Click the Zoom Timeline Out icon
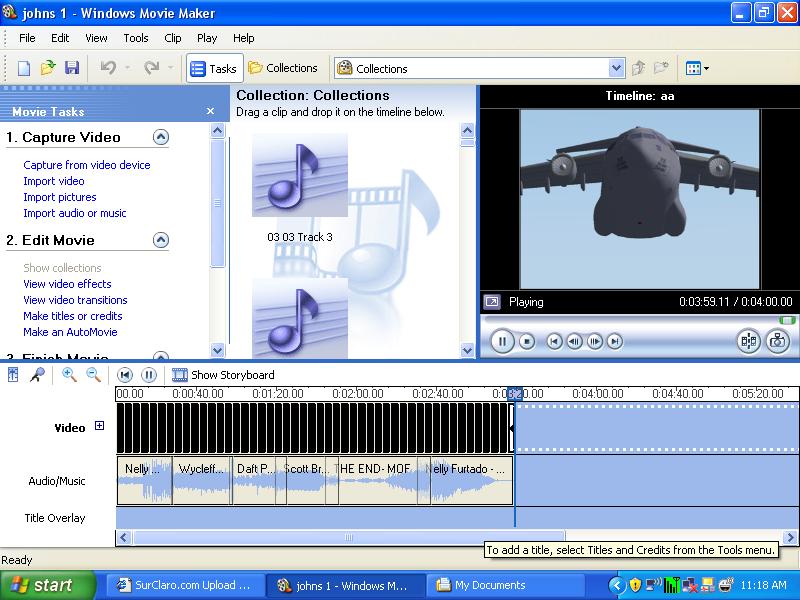Screen dimensions: 800x600 click(x=93, y=375)
